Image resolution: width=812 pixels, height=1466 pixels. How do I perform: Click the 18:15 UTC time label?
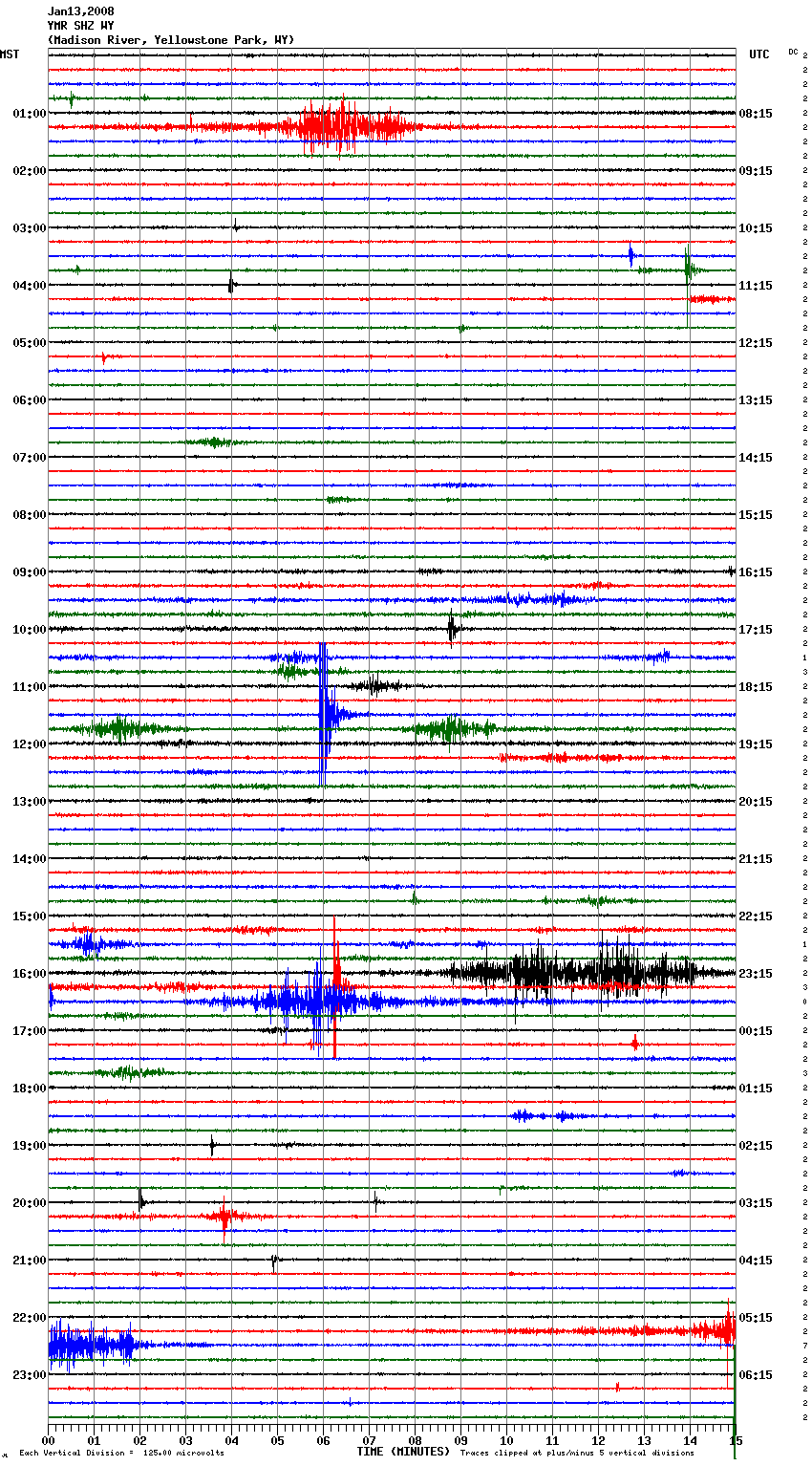tap(756, 687)
